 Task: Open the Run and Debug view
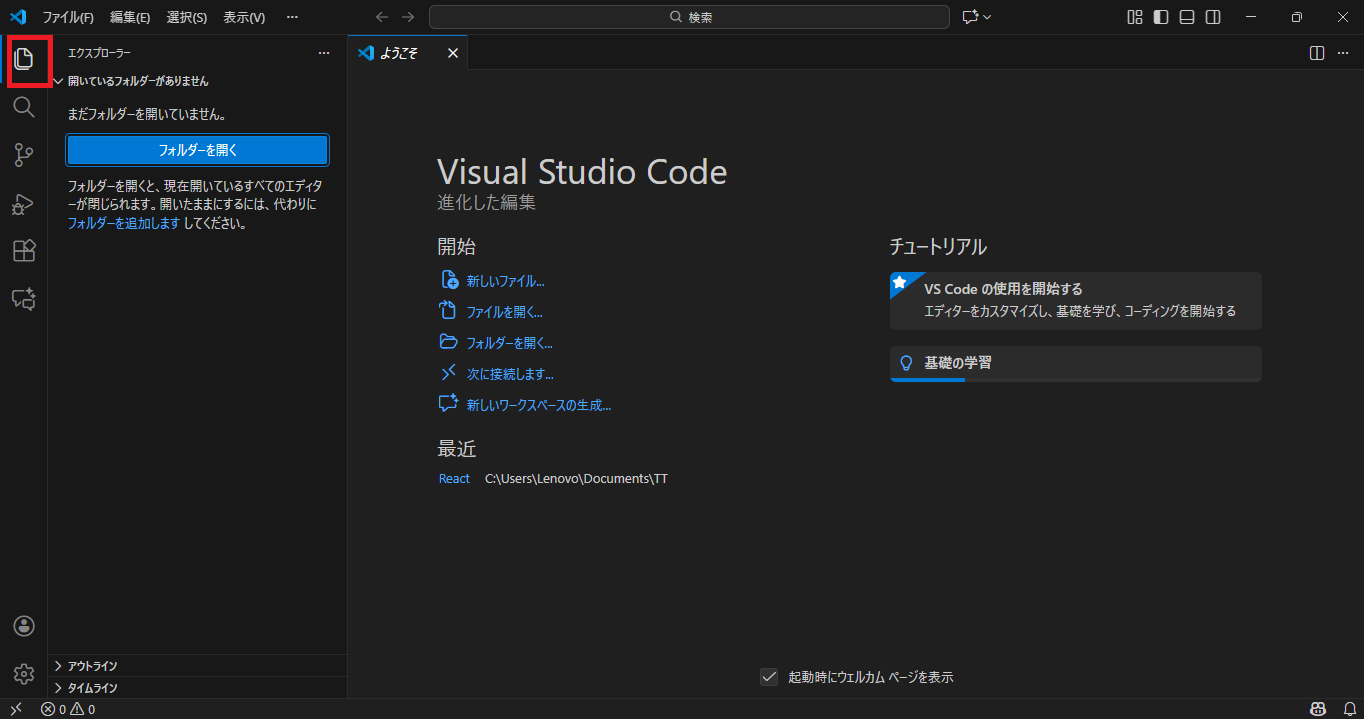(x=24, y=203)
